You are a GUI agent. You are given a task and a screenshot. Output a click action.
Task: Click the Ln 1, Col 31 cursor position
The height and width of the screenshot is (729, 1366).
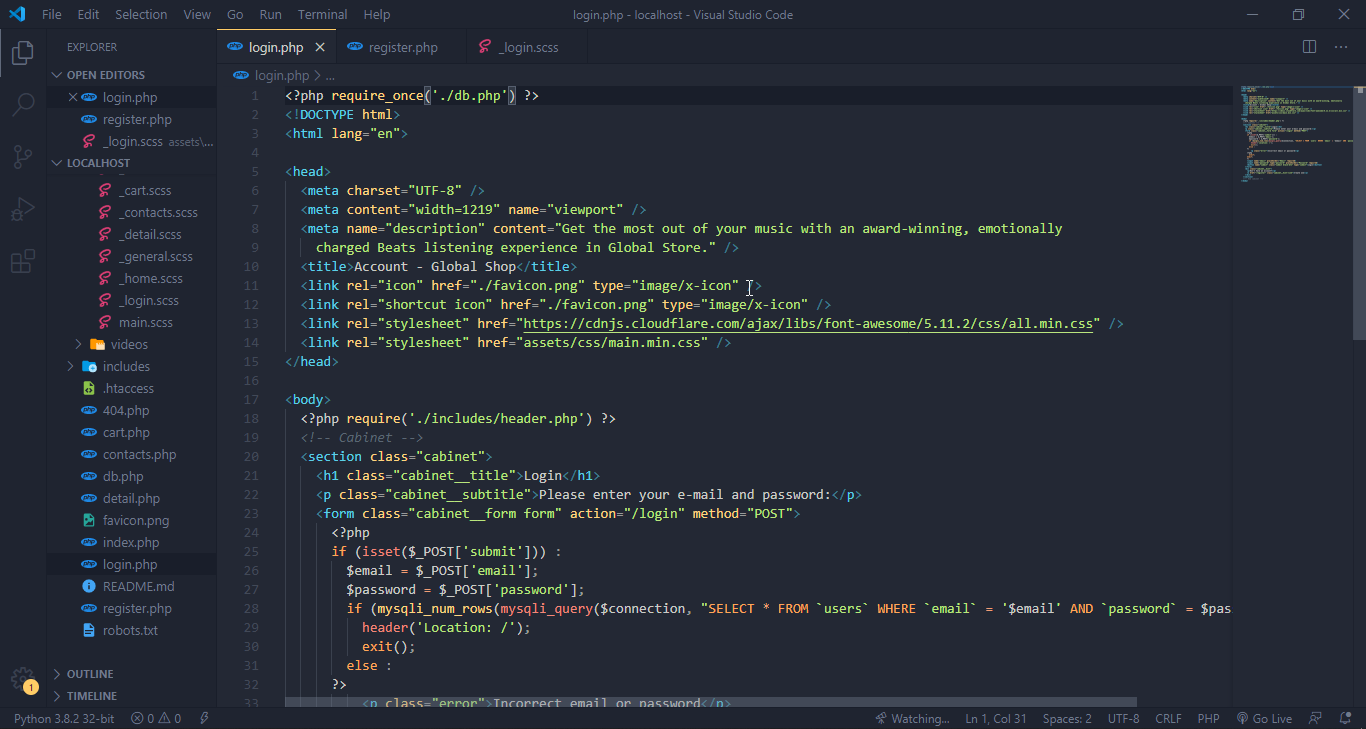click(x=996, y=718)
